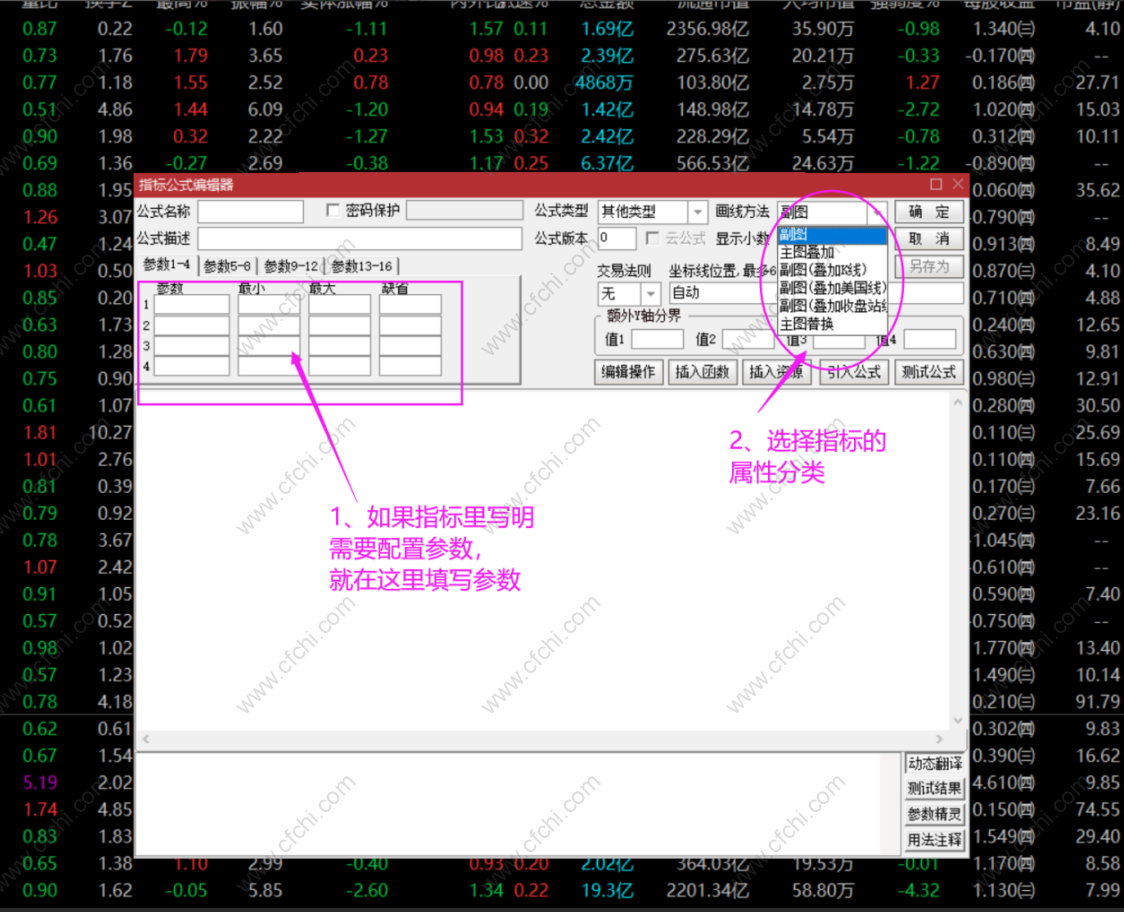Collapse the 画线方法 dropdown arrow
Viewport: 1124px width, 912px height.
876,212
